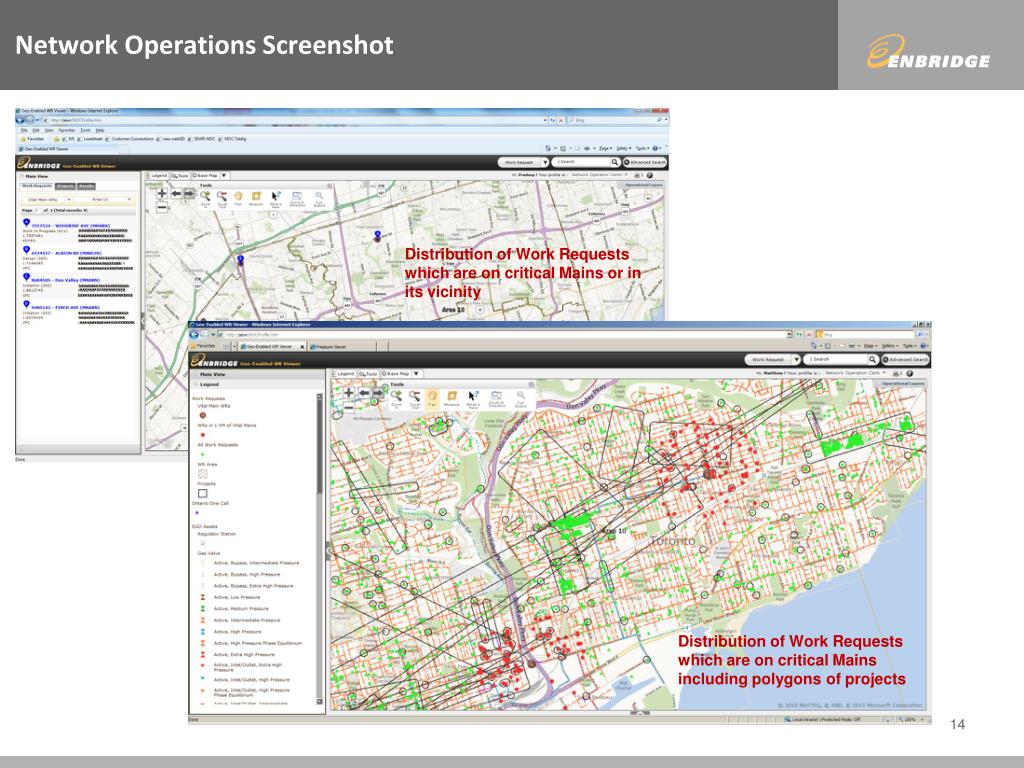
Task: Click Advanced Search button in back viewer
Action: pos(645,162)
